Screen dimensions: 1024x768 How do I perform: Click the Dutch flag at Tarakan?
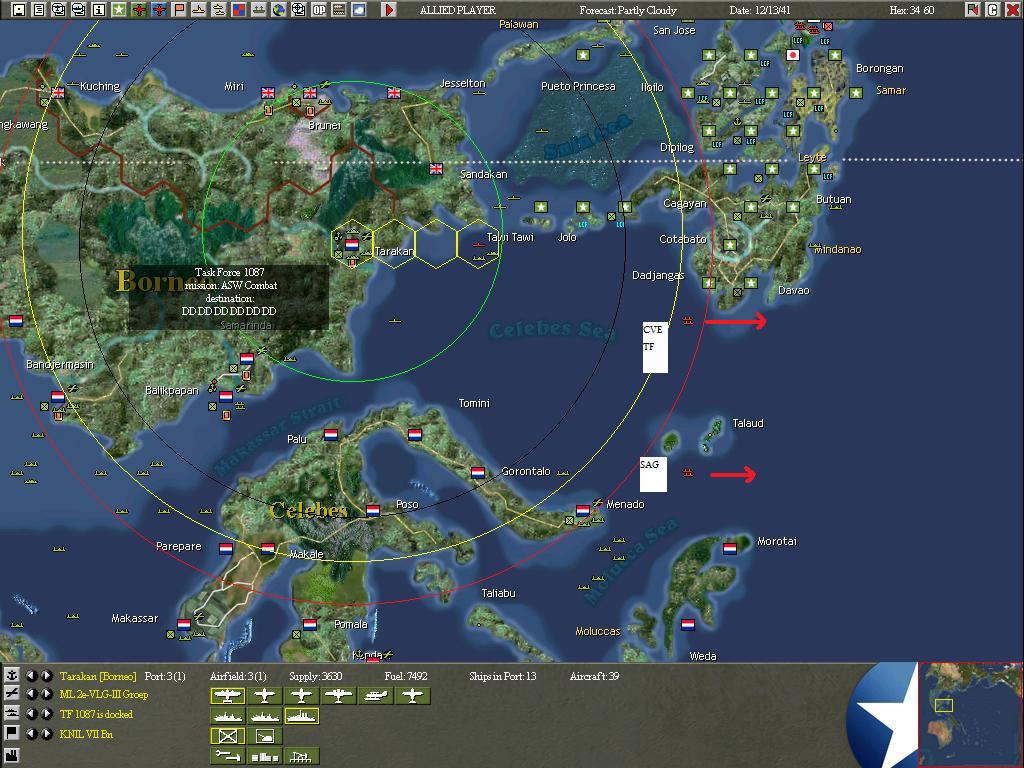(x=352, y=245)
